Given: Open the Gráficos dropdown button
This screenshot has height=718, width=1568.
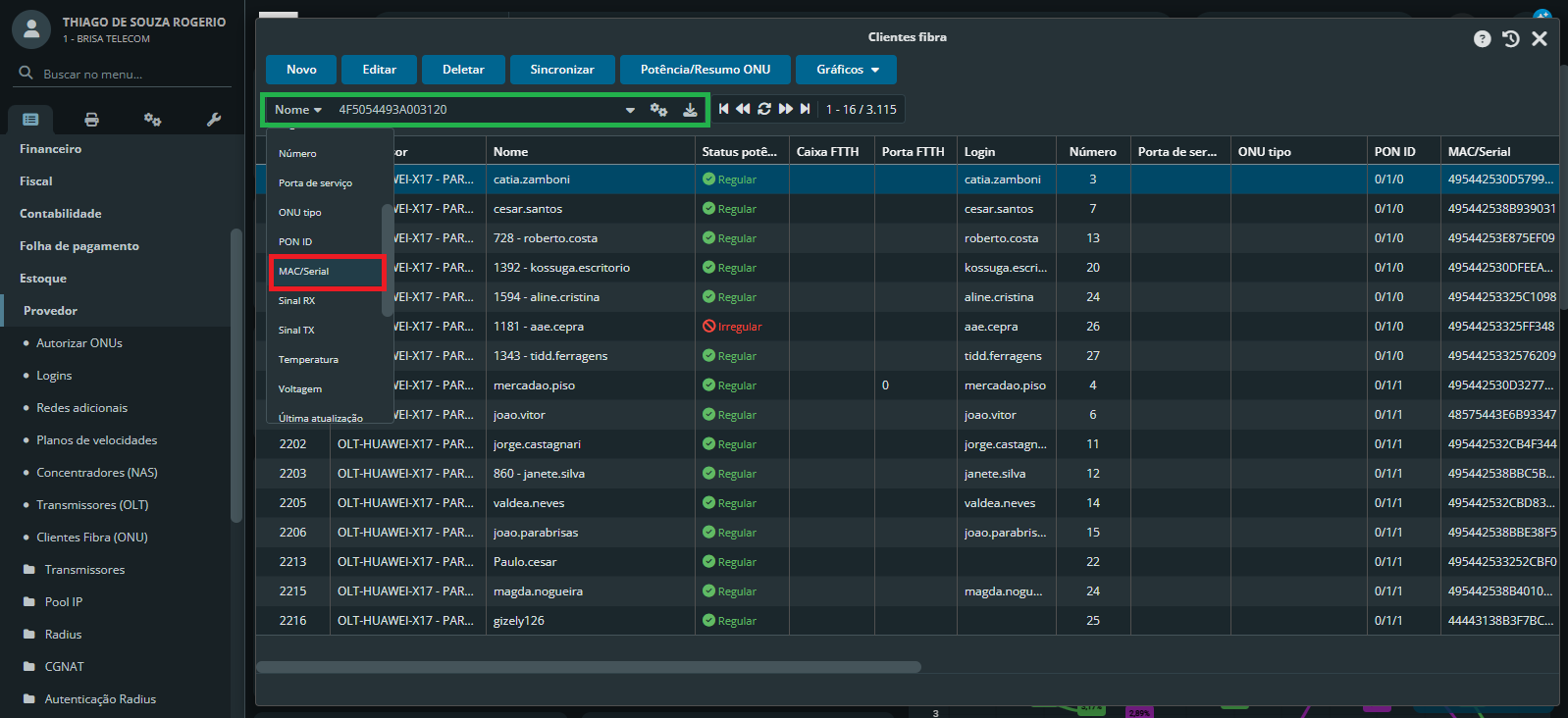Looking at the screenshot, I should point(846,70).
